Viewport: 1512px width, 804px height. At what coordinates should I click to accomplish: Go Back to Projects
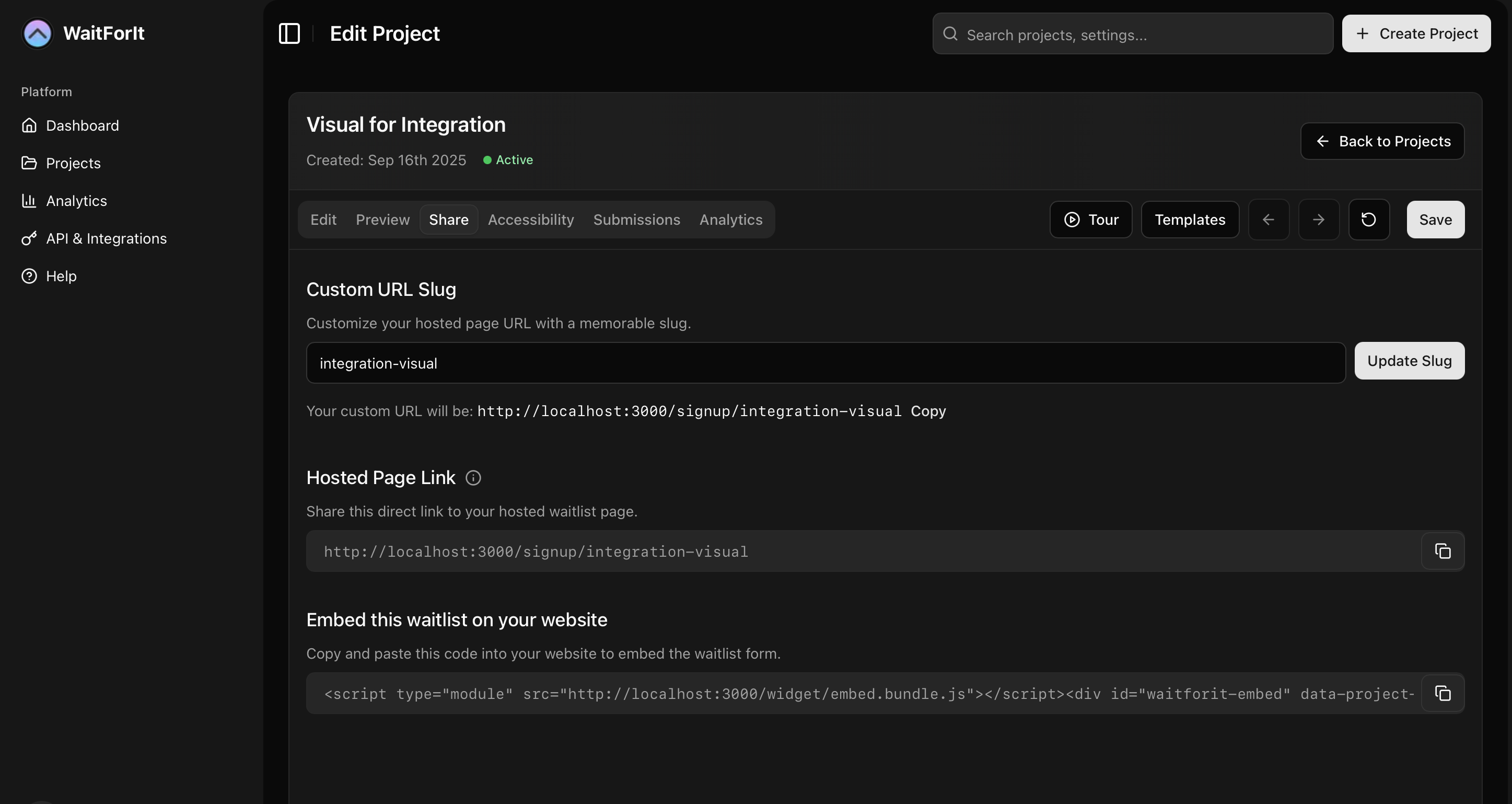coord(1382,141)
